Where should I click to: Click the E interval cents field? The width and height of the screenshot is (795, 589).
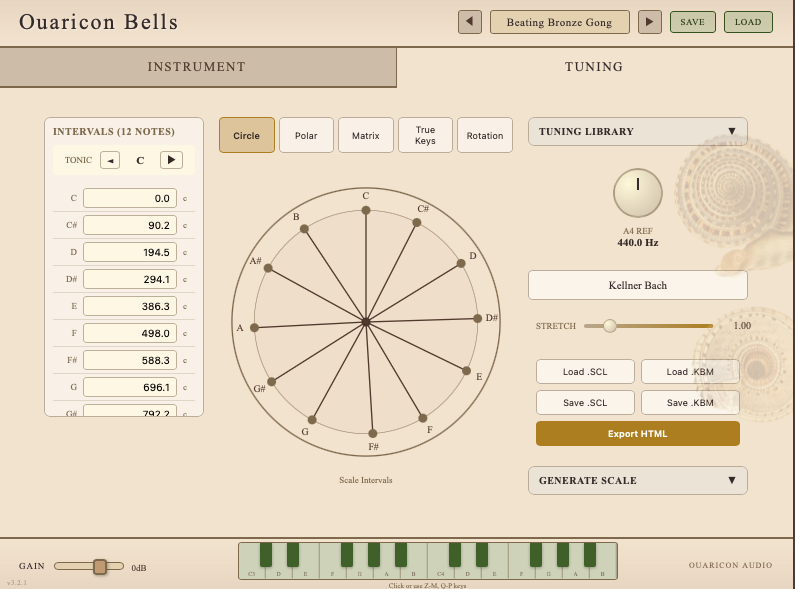pos(130,306)
